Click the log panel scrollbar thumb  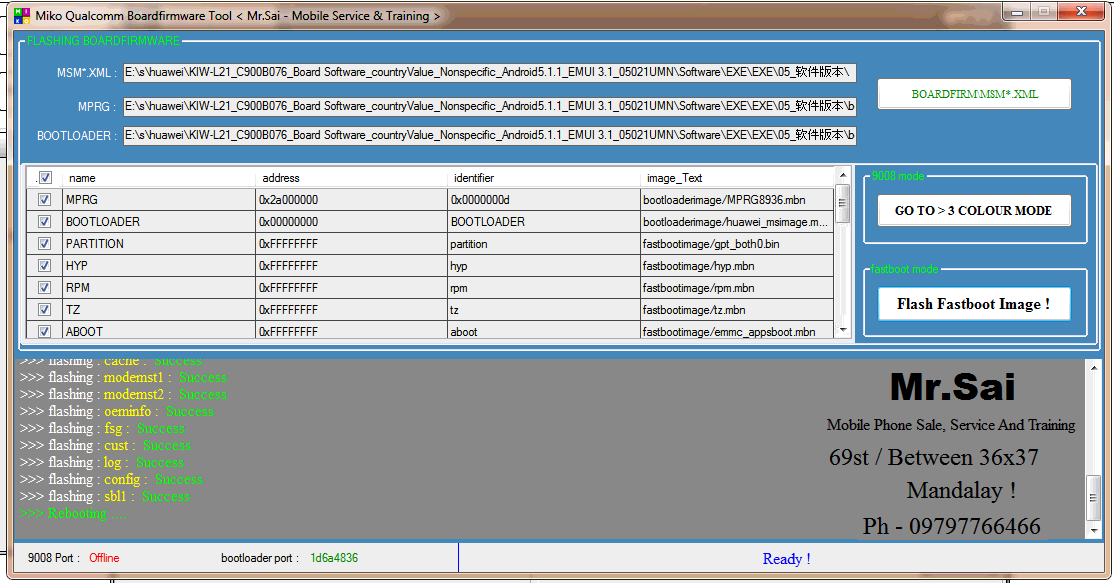tap(1093, 498)
